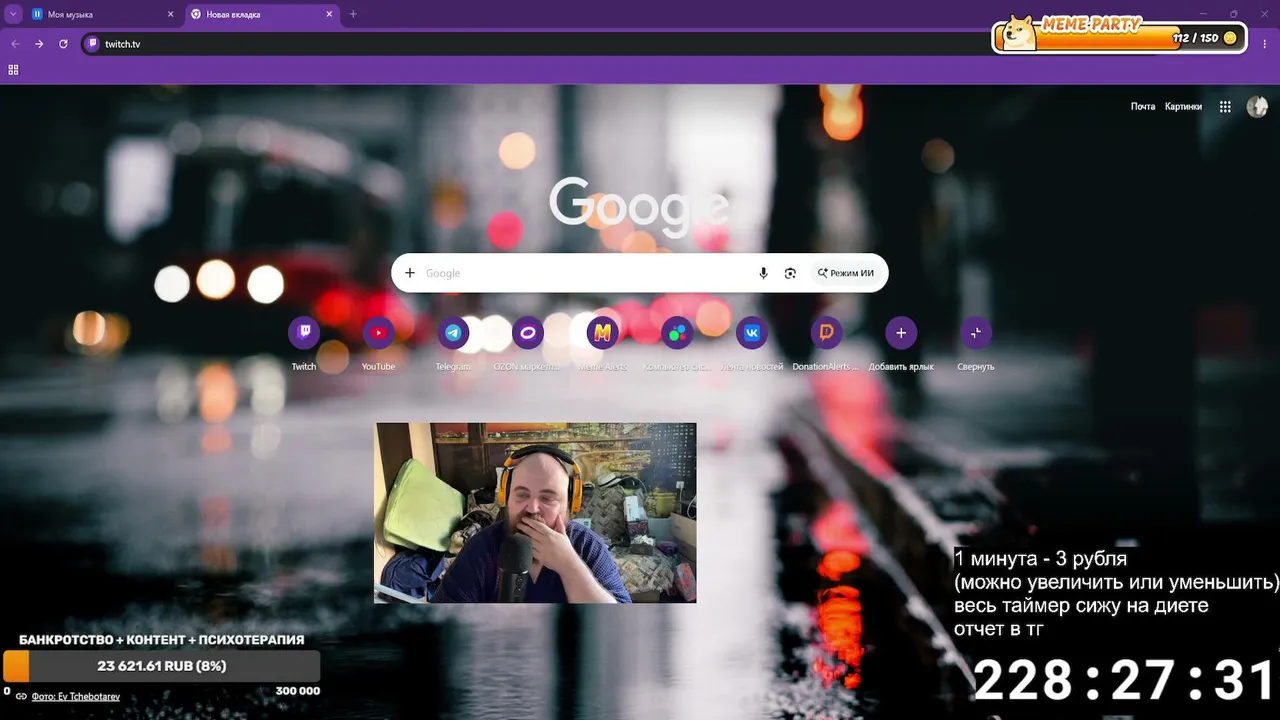The height and width of the screenshot is (720, 1280).
Task: Start voice search with the microphone icon
Action: pyautogui.click(x=763, y=273)
